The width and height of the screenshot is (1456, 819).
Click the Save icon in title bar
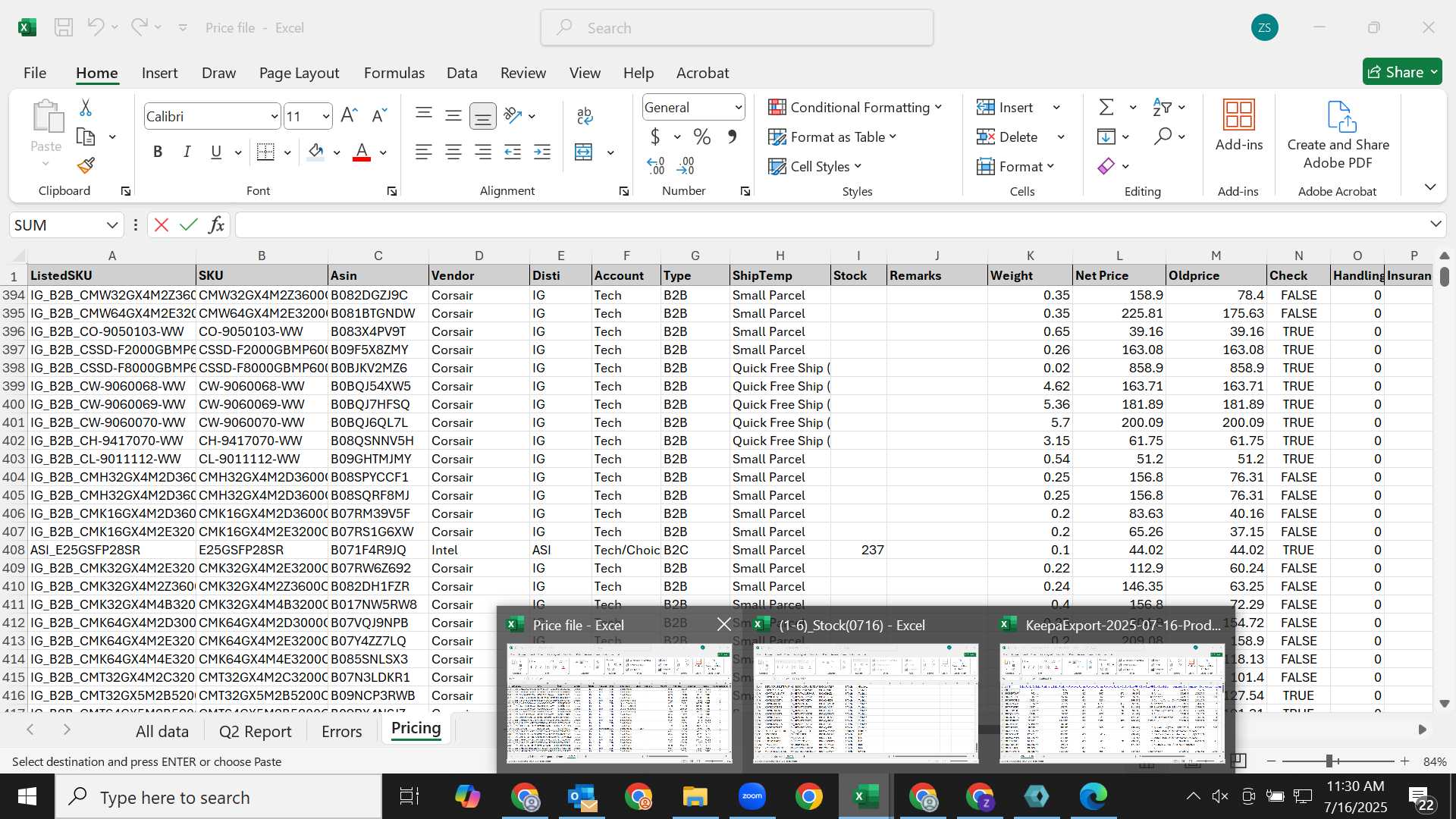[x=64, y=27]
